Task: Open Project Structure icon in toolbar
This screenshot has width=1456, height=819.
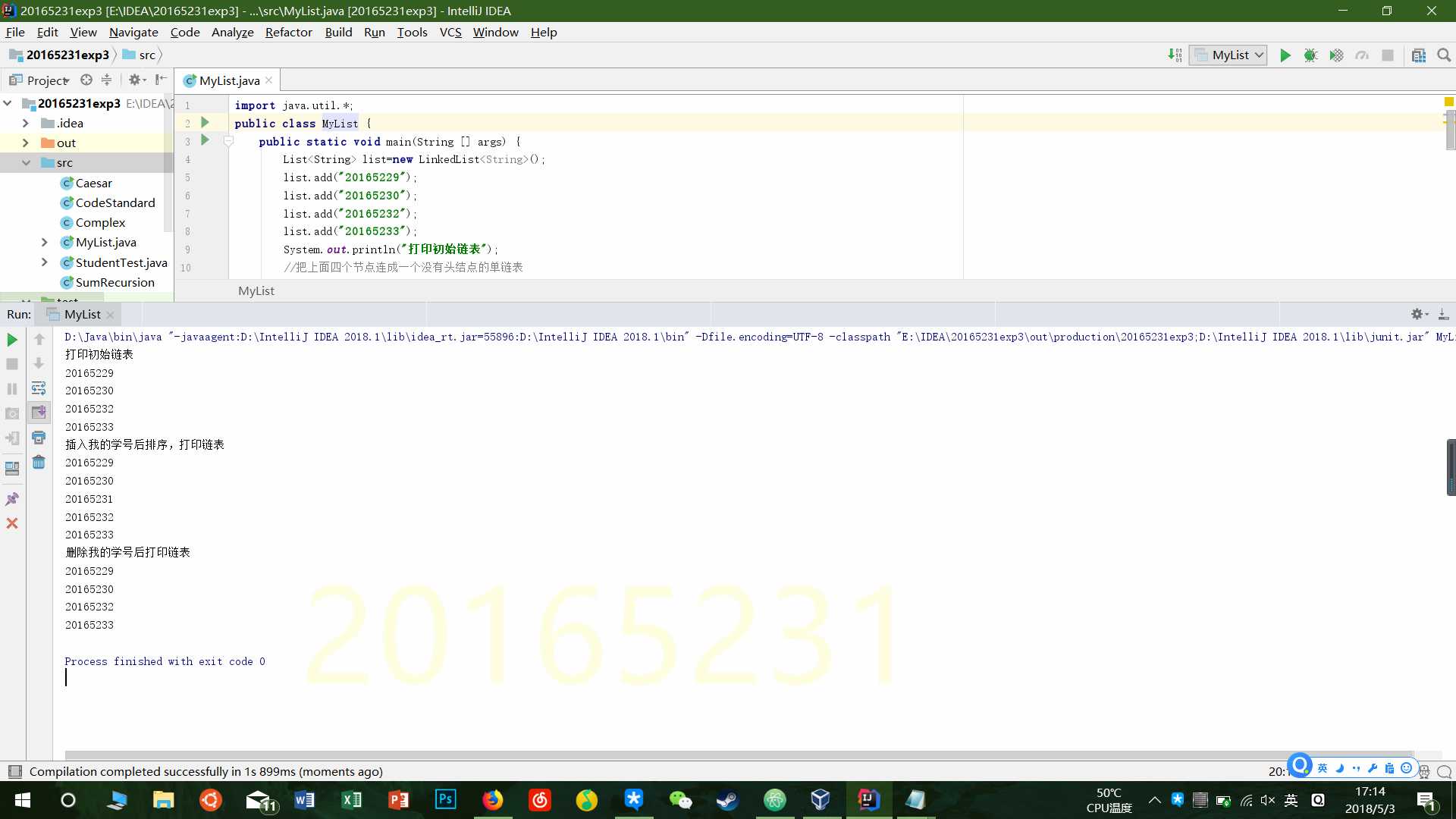Action: click(1418, 55)
